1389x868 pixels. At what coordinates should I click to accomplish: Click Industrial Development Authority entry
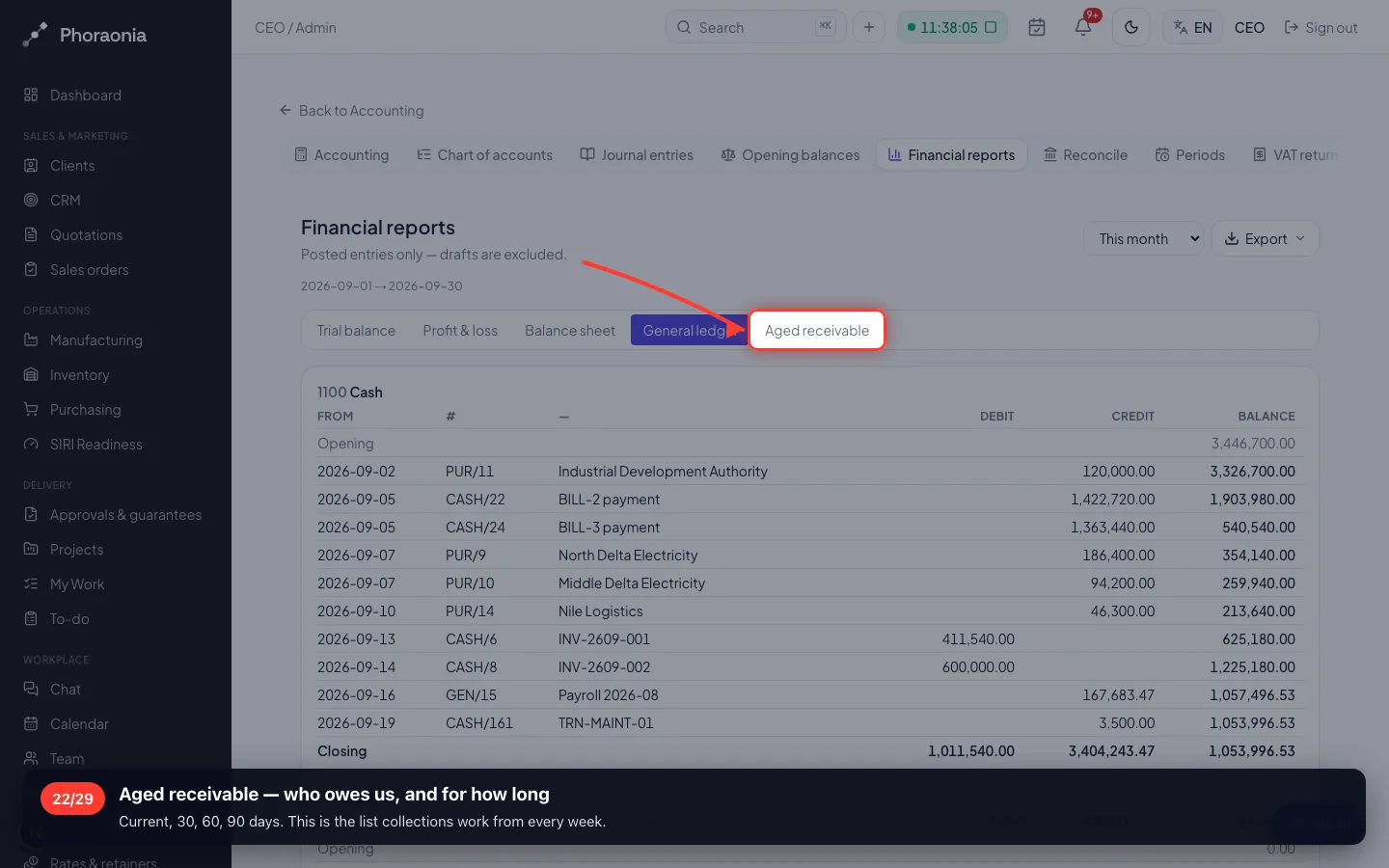[663, 472]
